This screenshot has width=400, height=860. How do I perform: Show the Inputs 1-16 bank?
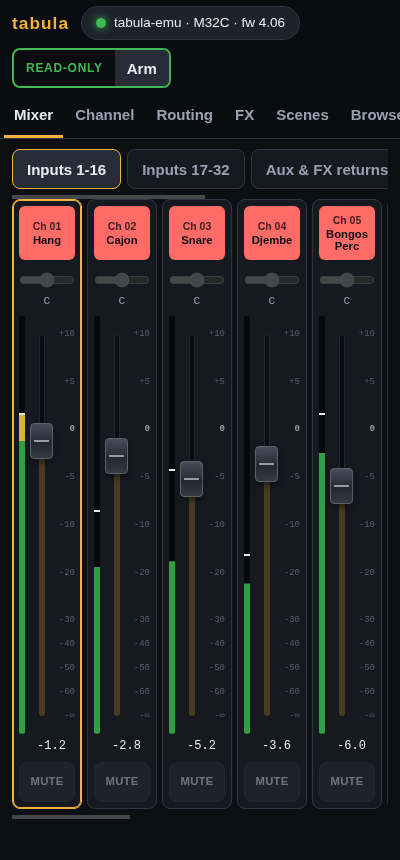tap(66, 169)
